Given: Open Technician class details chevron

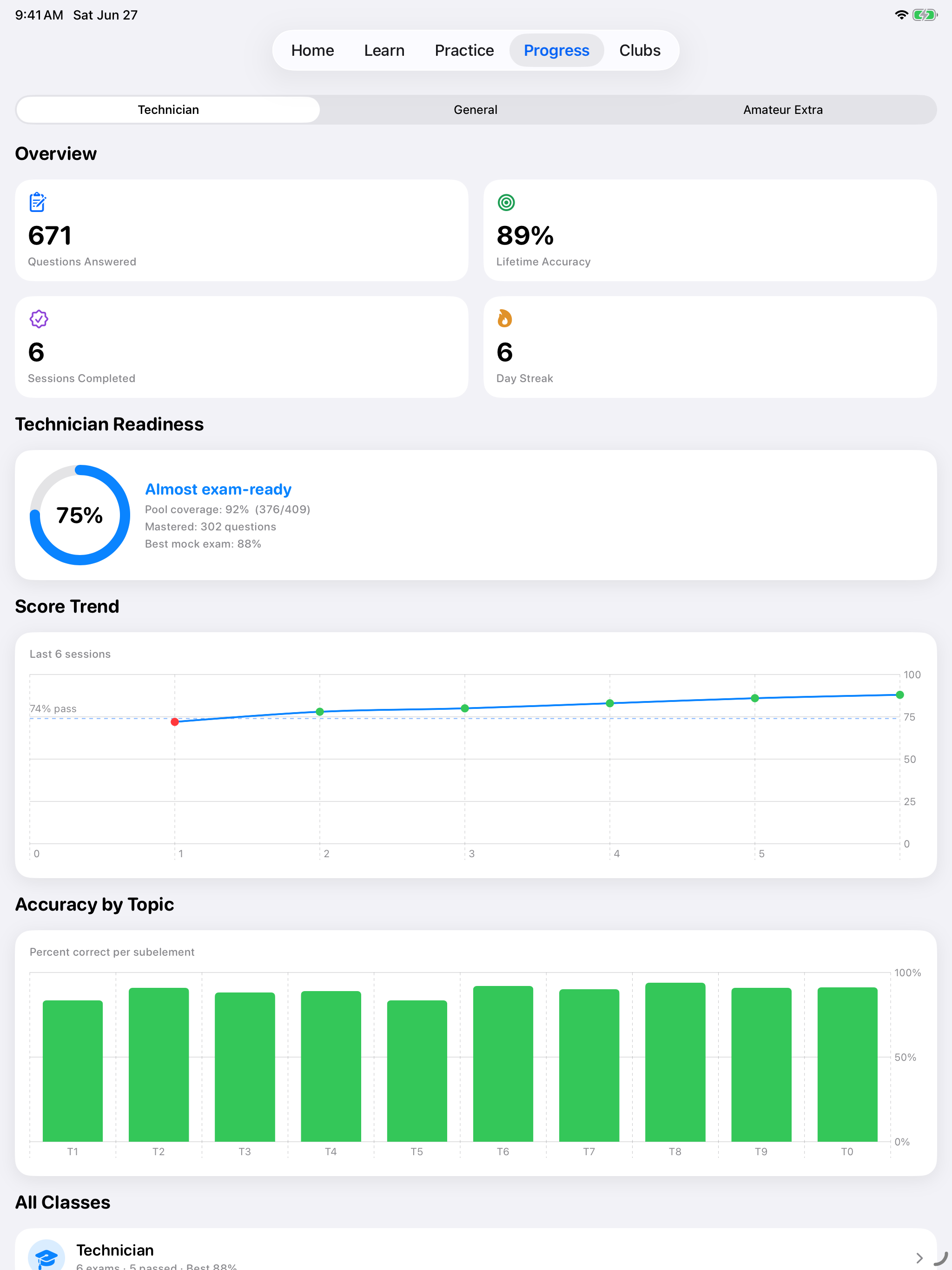Looking at the screenshot, I should [919, 1257].
